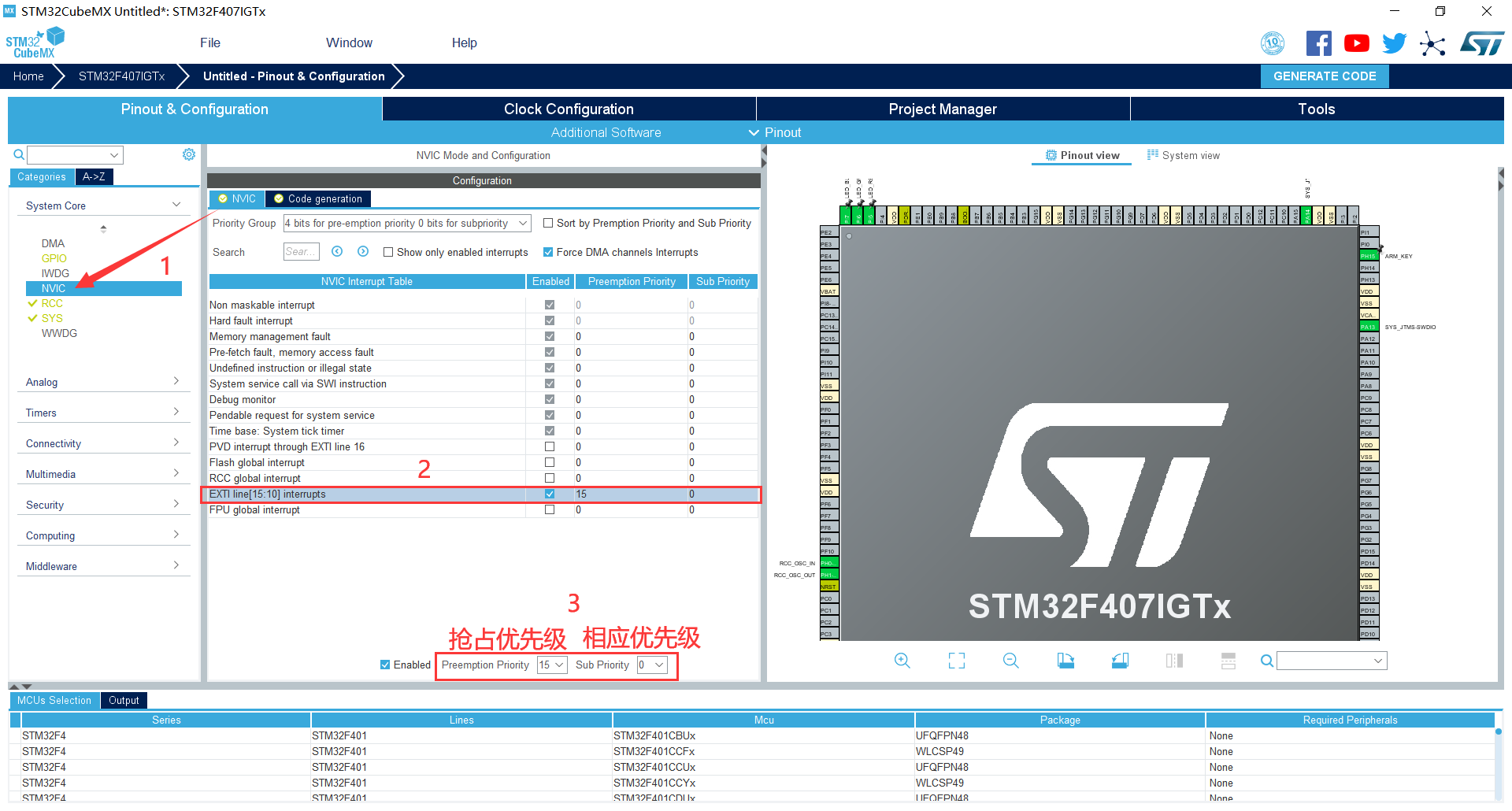Go to next interrupt search result
This screenshot has height=811, width=1512.
pyautogui.click(x=363, y=251)
